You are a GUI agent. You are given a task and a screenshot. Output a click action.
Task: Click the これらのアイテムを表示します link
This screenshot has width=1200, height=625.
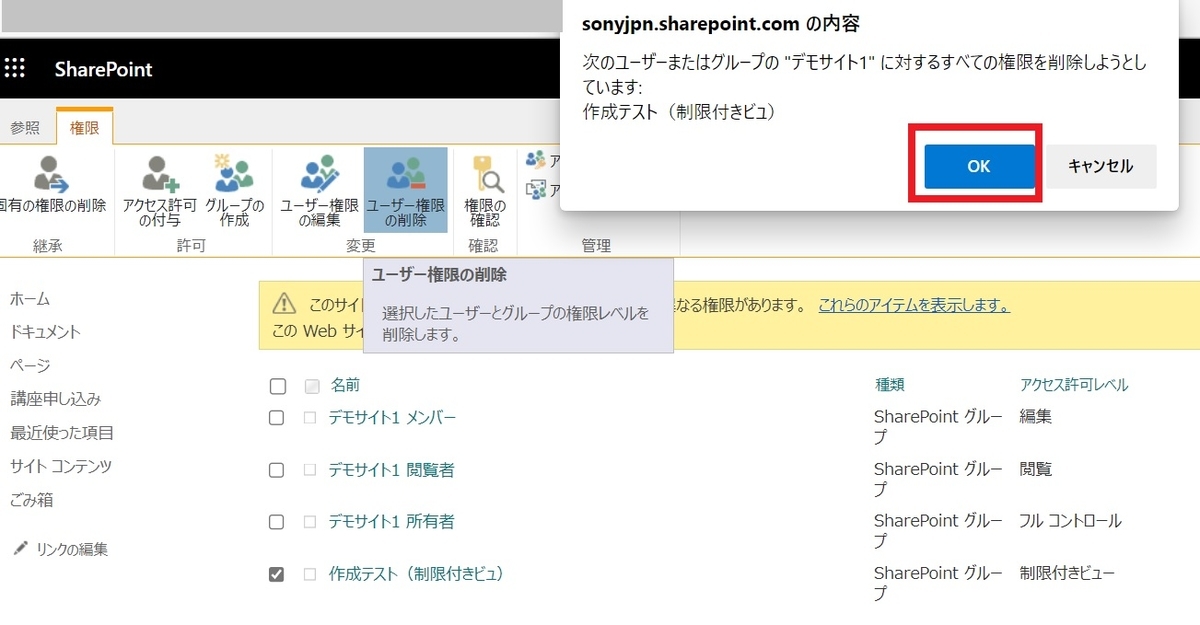click(914, 305)
